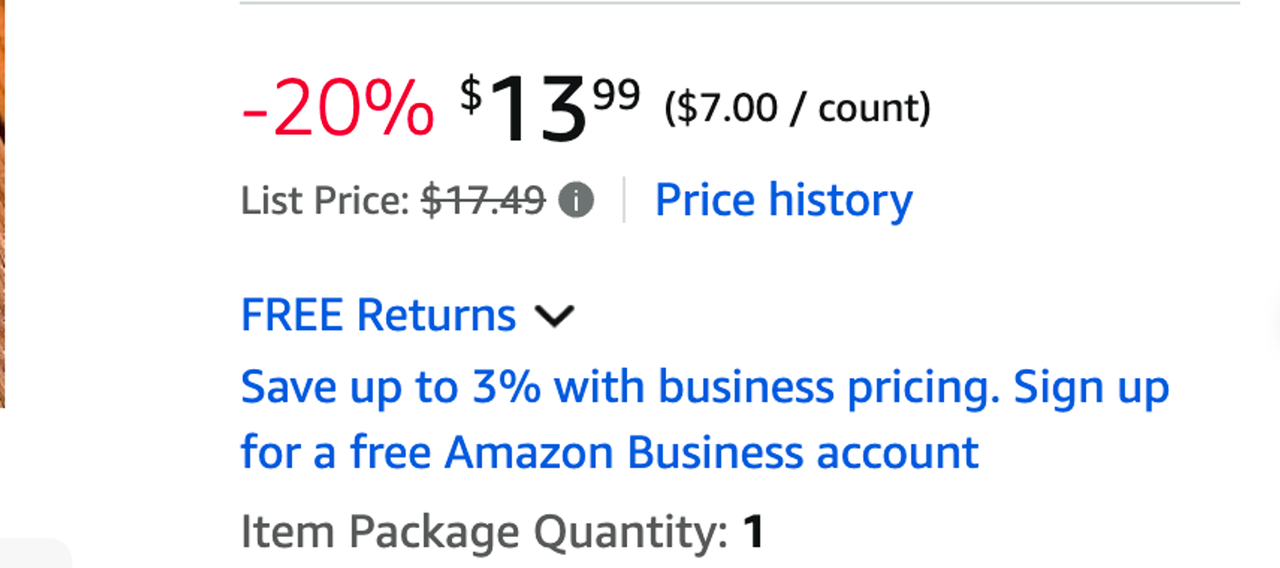The image size is (1280, 568).
Task: Click the divider beside Price history
Action: pos(624,200)
